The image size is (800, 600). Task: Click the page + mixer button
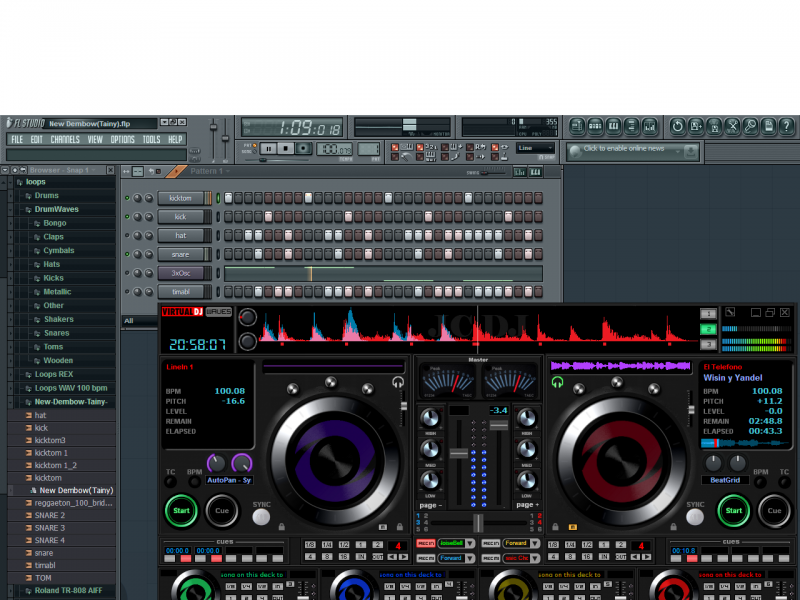527,505
